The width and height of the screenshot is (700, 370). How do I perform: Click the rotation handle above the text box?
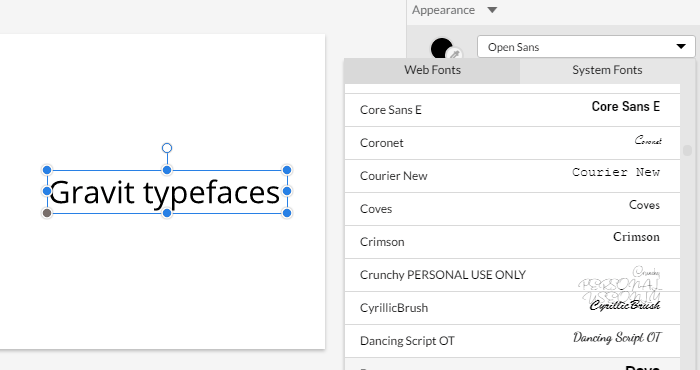(167, 148)
